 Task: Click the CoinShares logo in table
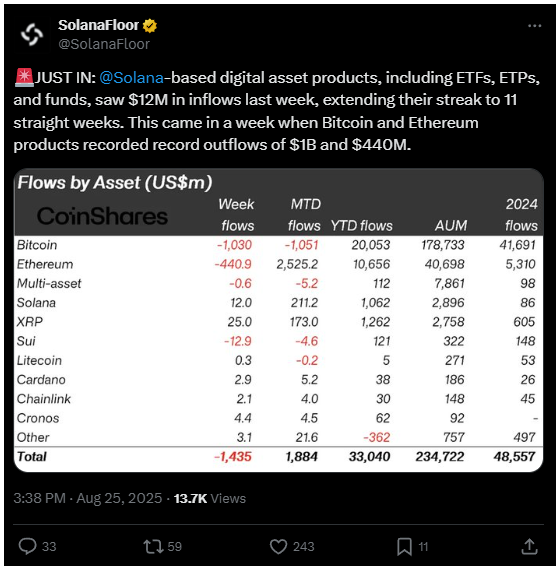(102, 216)
